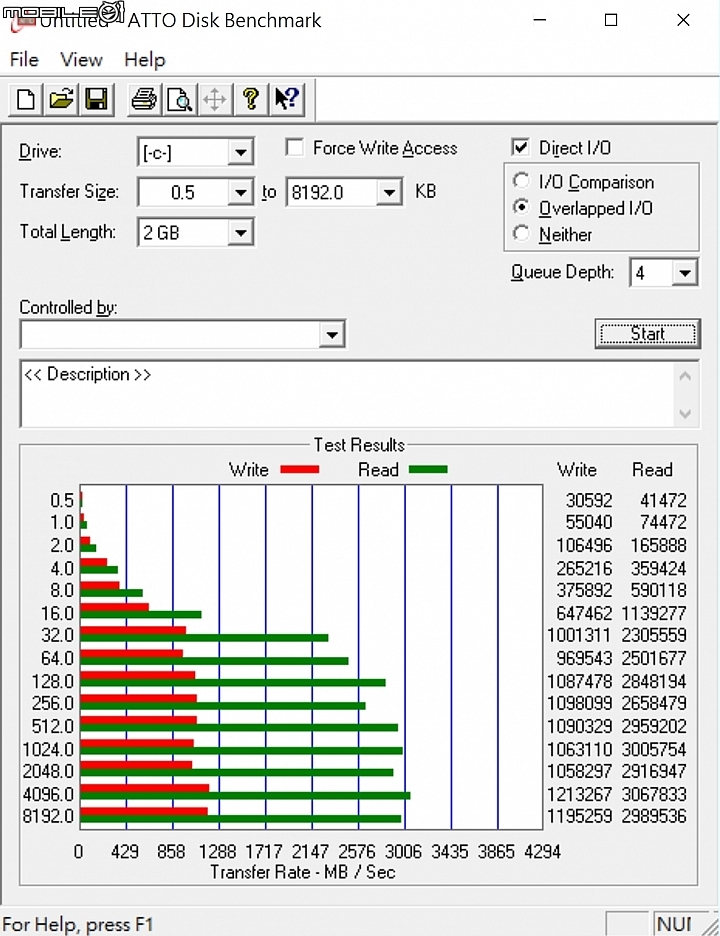Expand the Drive dropdown
This screenshot has width=720, height=936.
click(x=241, y=152)
